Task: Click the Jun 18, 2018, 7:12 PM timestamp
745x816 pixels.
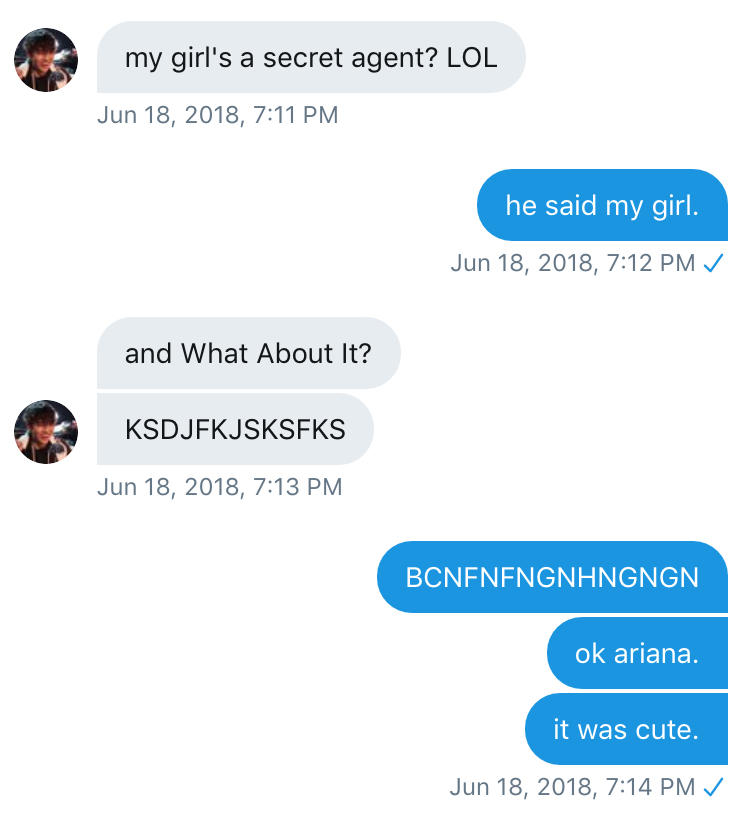Action: point(573,263)
